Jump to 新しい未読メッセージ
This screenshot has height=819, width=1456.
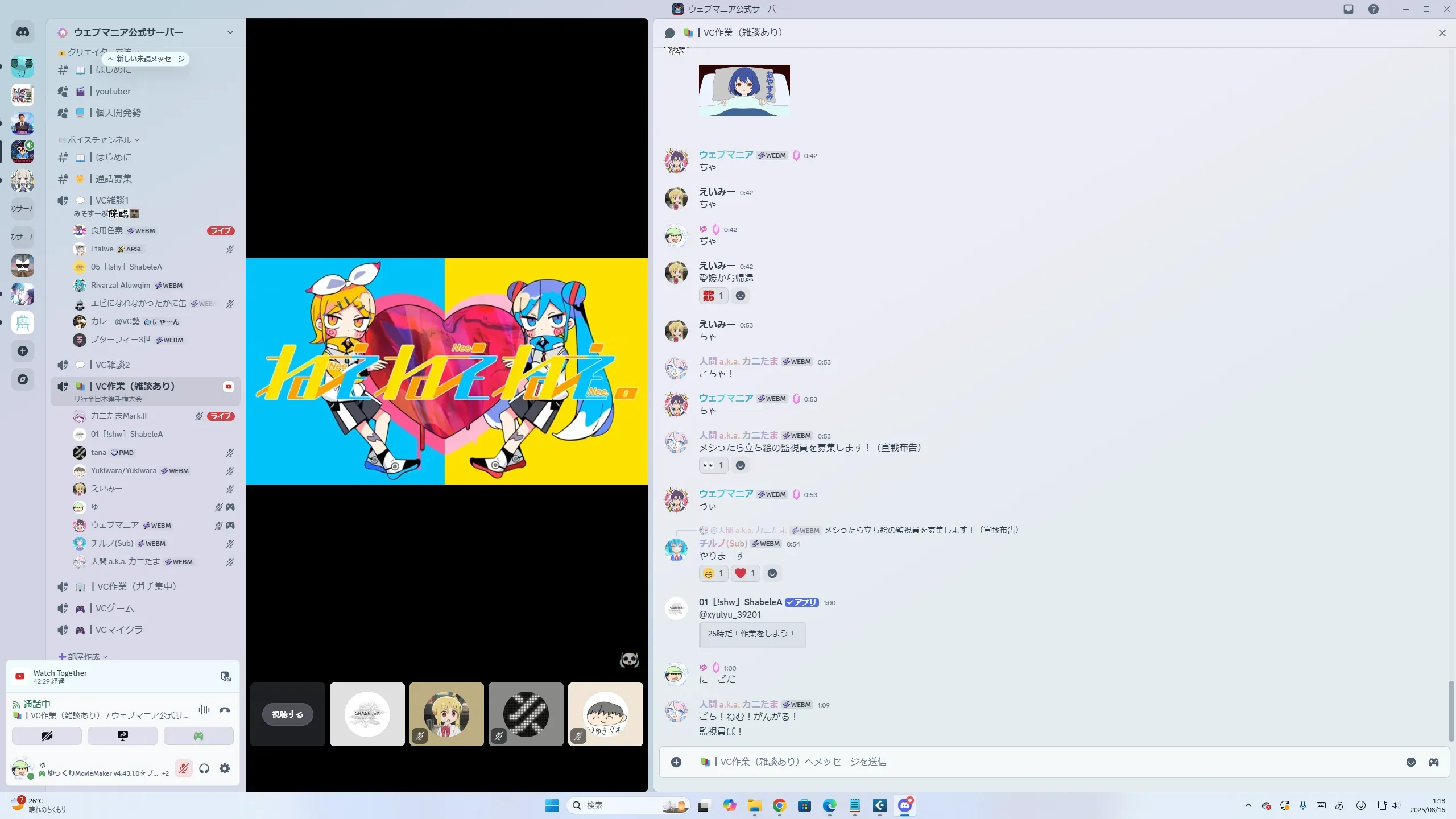(147, 59)
